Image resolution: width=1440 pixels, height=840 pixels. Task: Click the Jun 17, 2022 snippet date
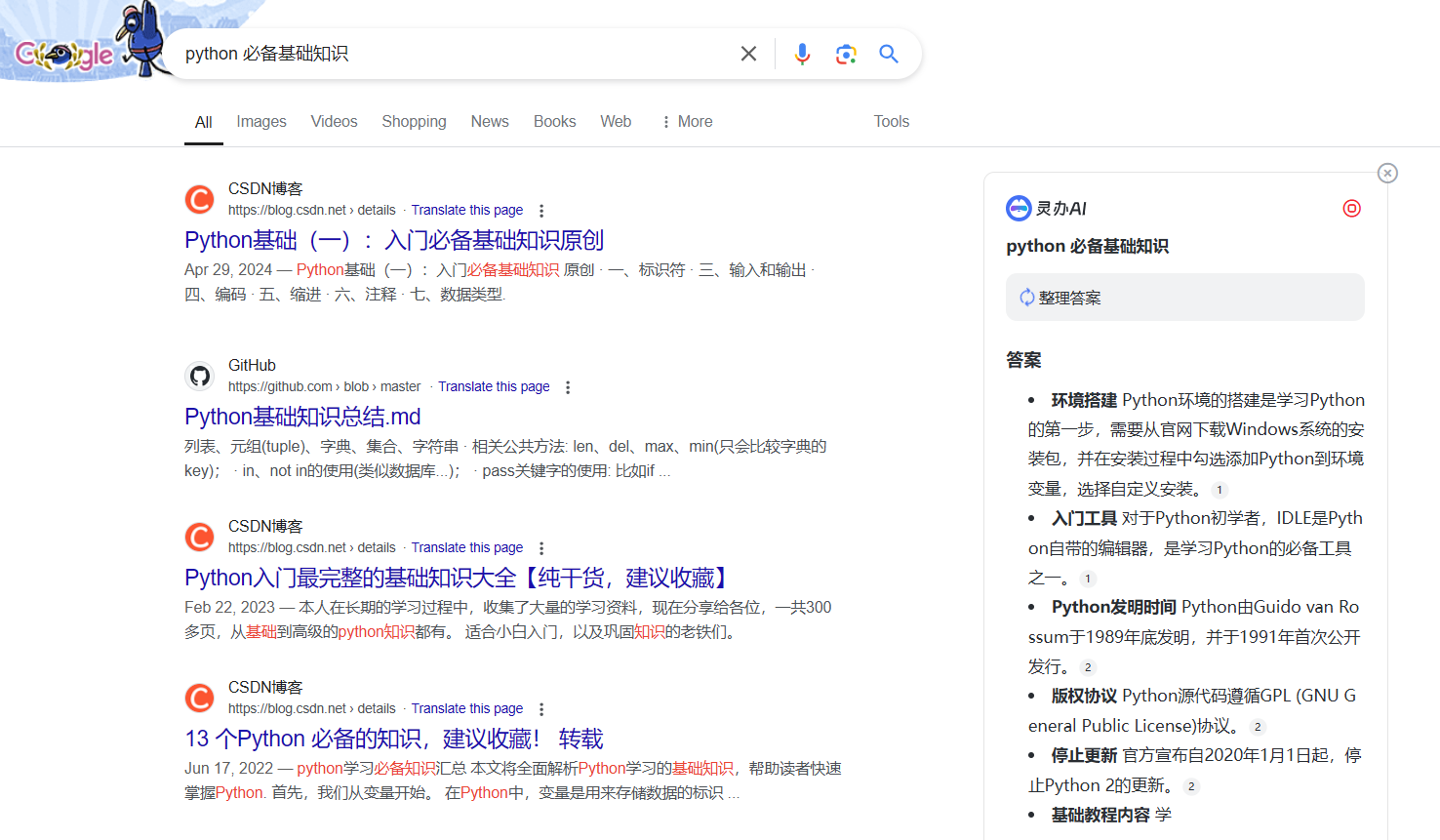pos(229,769)
